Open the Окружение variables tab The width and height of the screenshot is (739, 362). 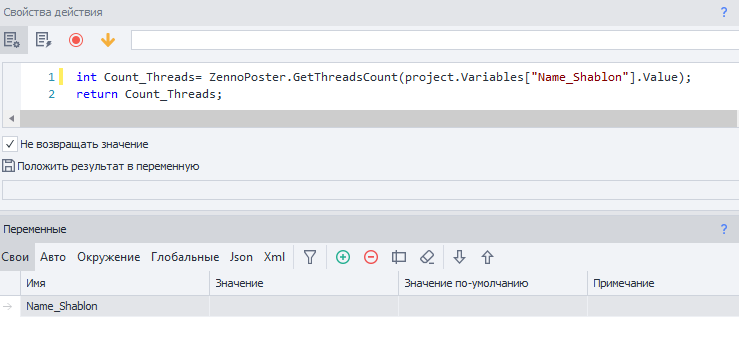coord(109,257)
